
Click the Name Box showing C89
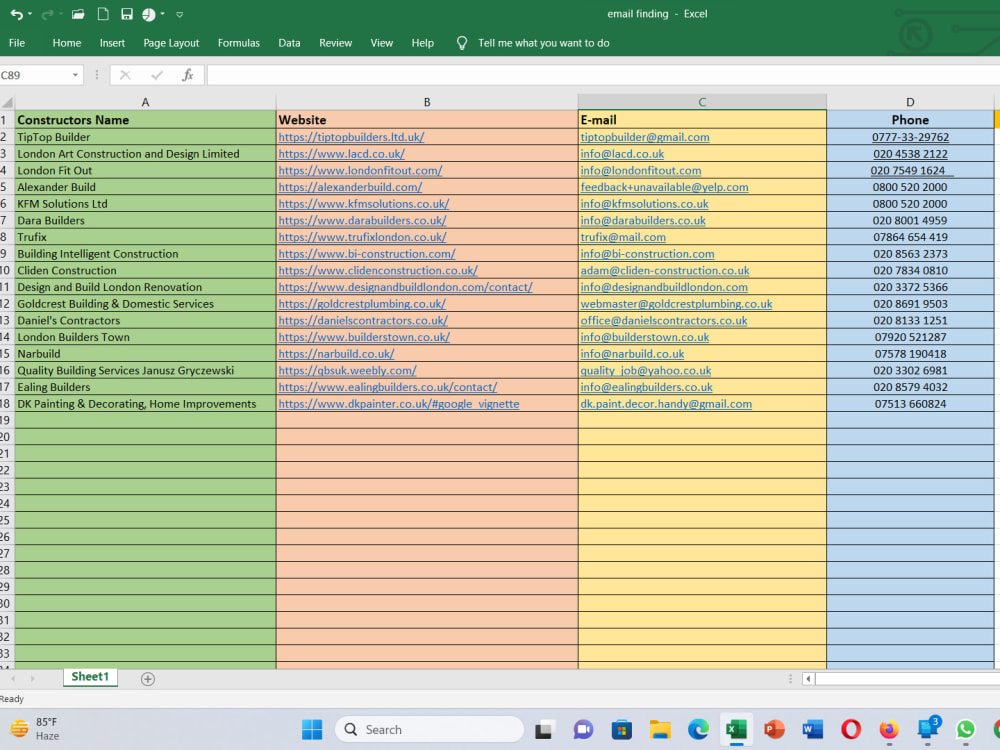(35, 75)
